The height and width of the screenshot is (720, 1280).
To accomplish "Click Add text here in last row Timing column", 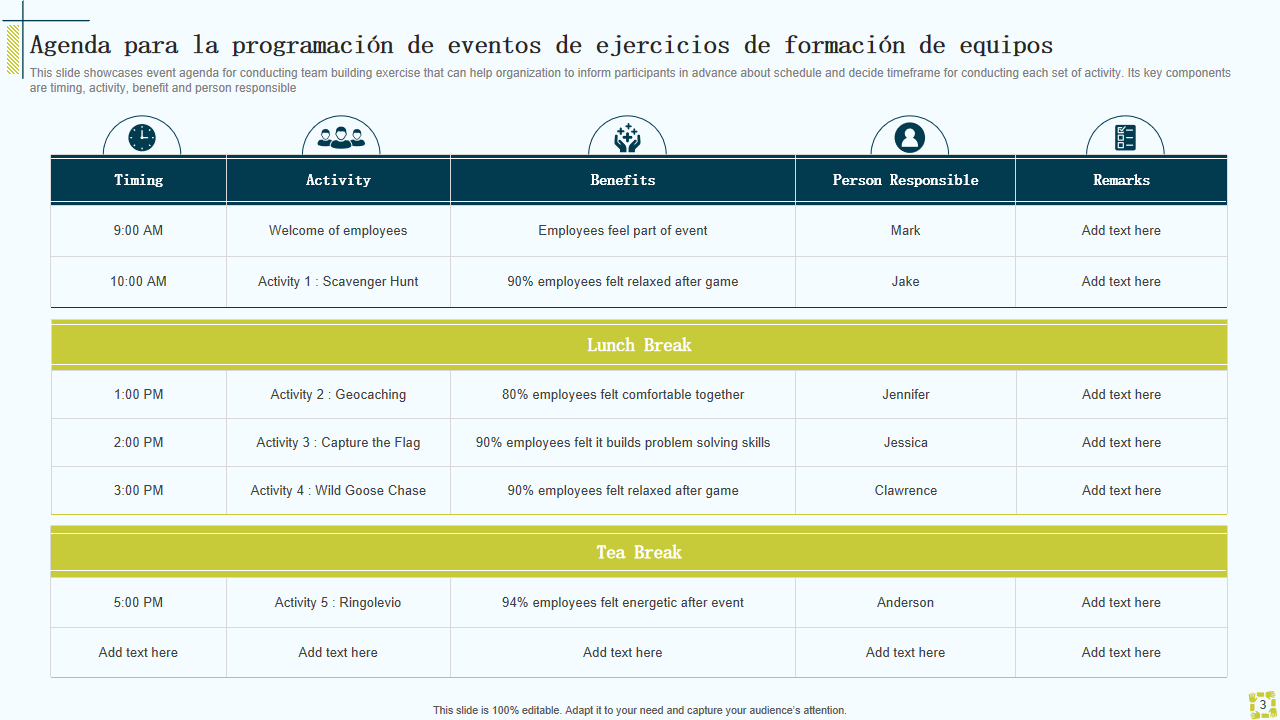I will (139, 653).
